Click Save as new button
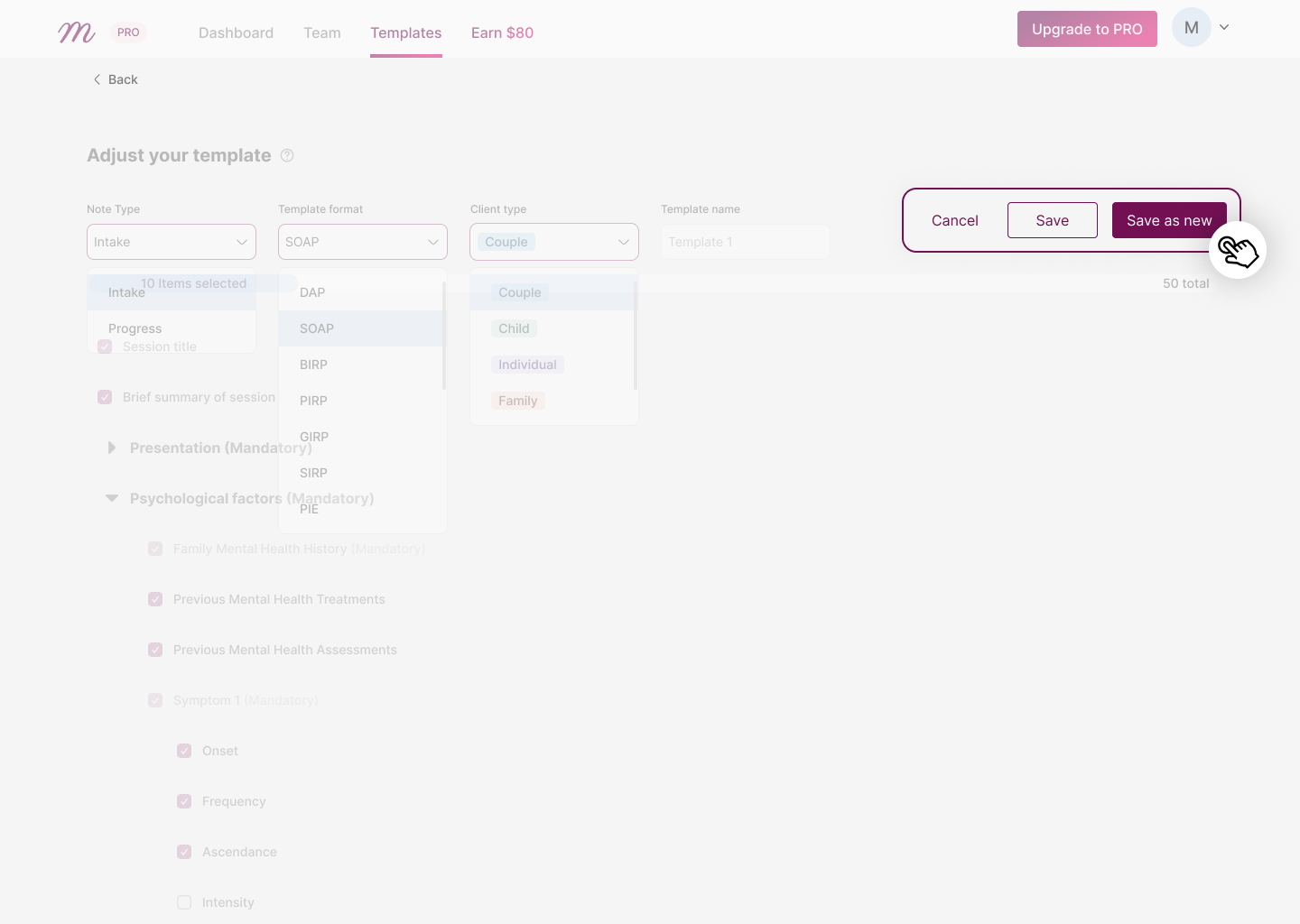This screenshot has width=1300, height=924. click(x=1169, y=220)
